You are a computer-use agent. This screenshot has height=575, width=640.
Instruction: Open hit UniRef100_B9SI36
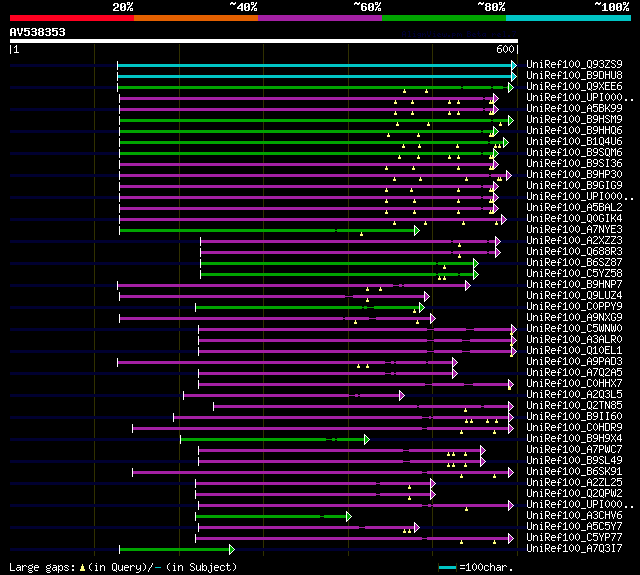[x=574, y=164]
